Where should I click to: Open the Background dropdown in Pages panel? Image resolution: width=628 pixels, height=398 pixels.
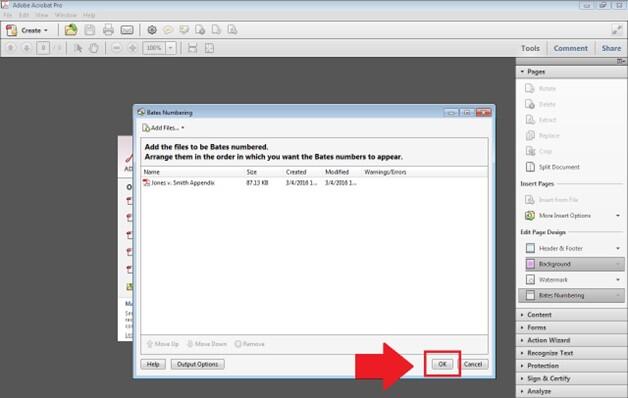618,264
